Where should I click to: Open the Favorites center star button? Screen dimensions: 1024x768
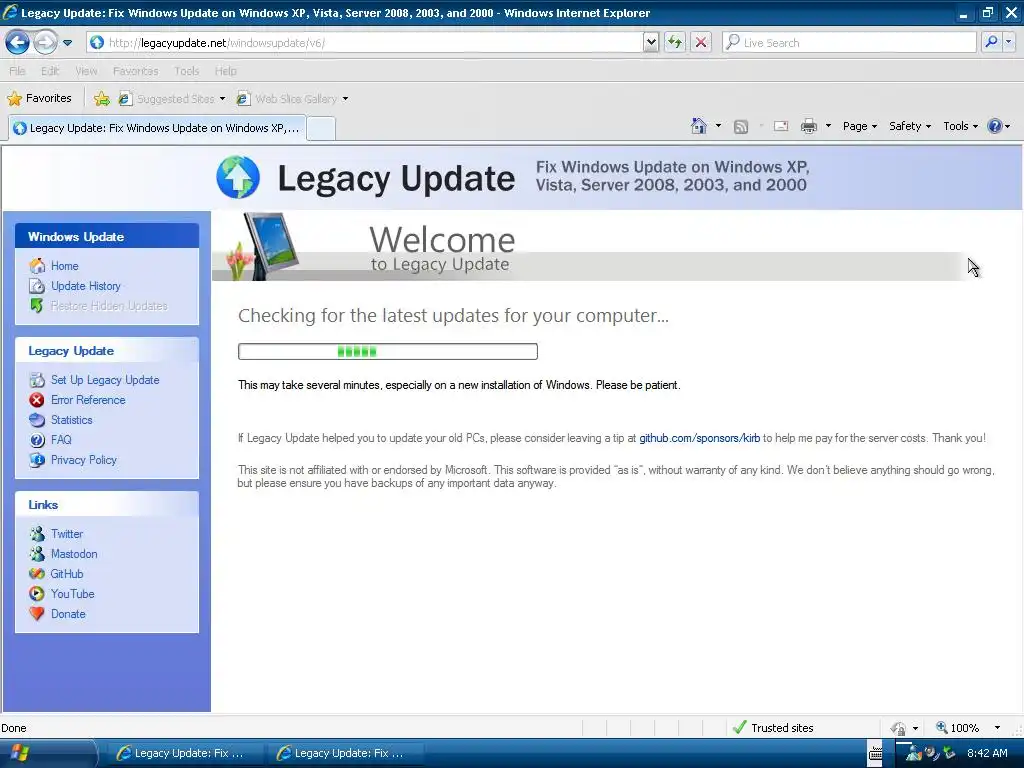point(39,98)
